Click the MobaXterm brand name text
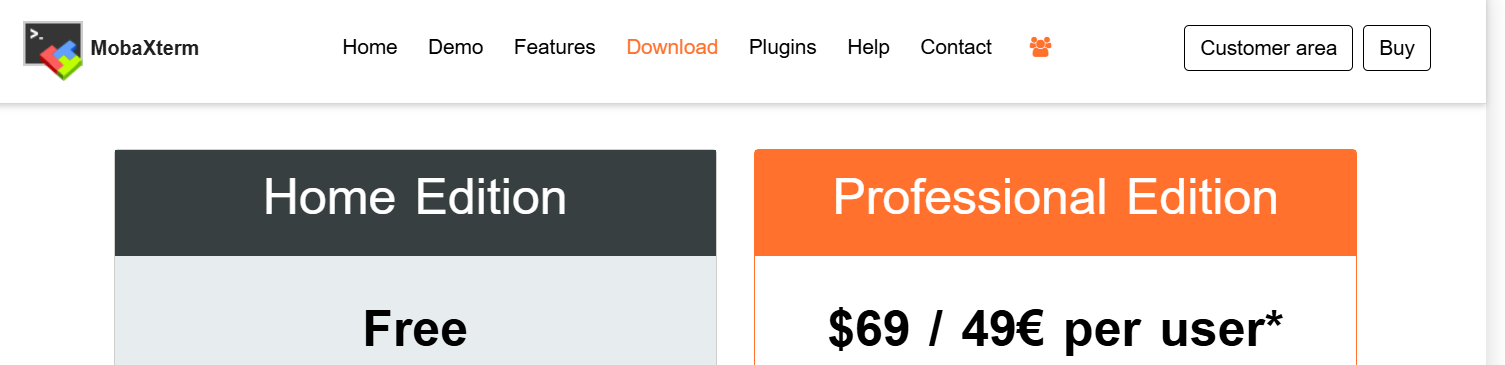Image resolution: width=1505 pixels, height=365 pixels. 144,48
